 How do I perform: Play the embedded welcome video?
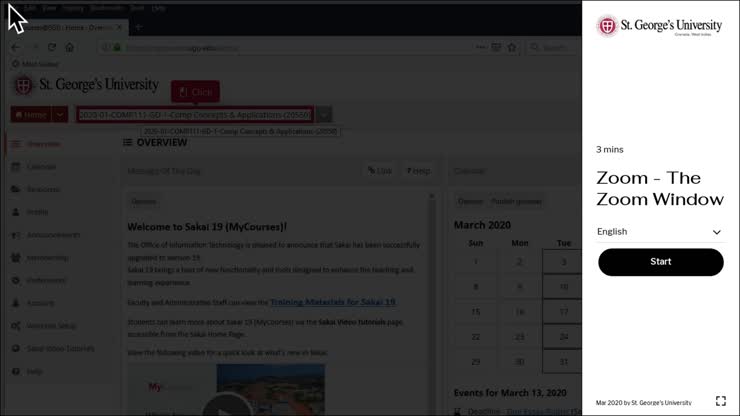227,406
